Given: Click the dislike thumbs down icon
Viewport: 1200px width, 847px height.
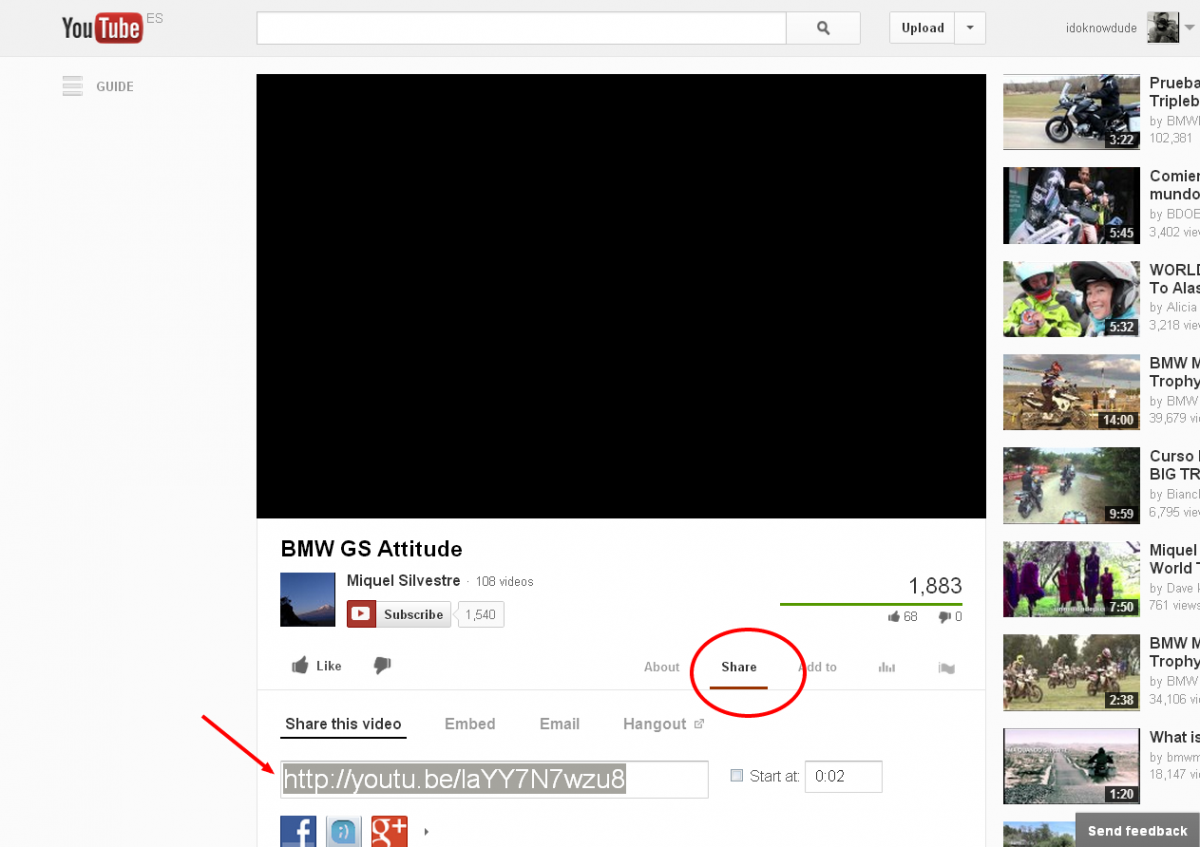Looking at the screenshot, I should pos(382,666).
